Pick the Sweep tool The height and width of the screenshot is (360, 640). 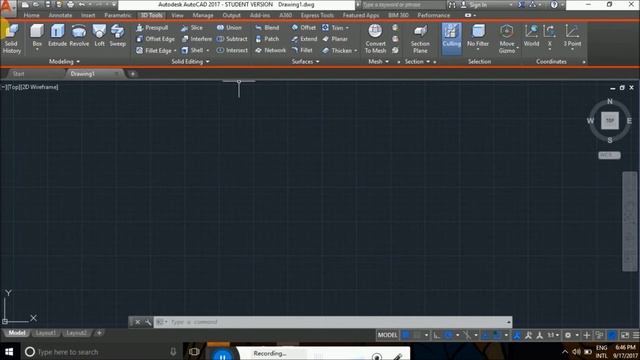[118, 36]
